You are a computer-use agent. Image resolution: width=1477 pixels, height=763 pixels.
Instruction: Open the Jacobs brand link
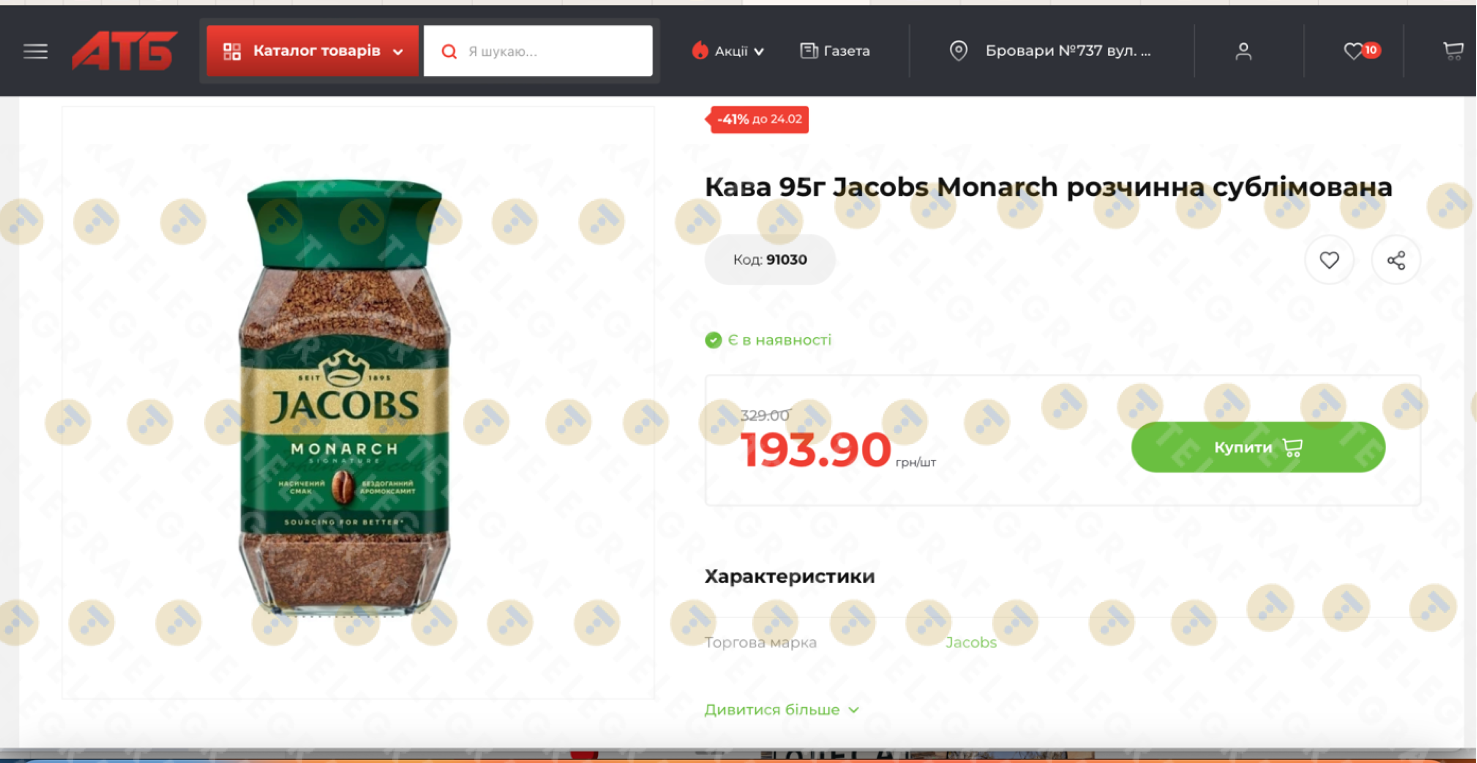point(971,642)
